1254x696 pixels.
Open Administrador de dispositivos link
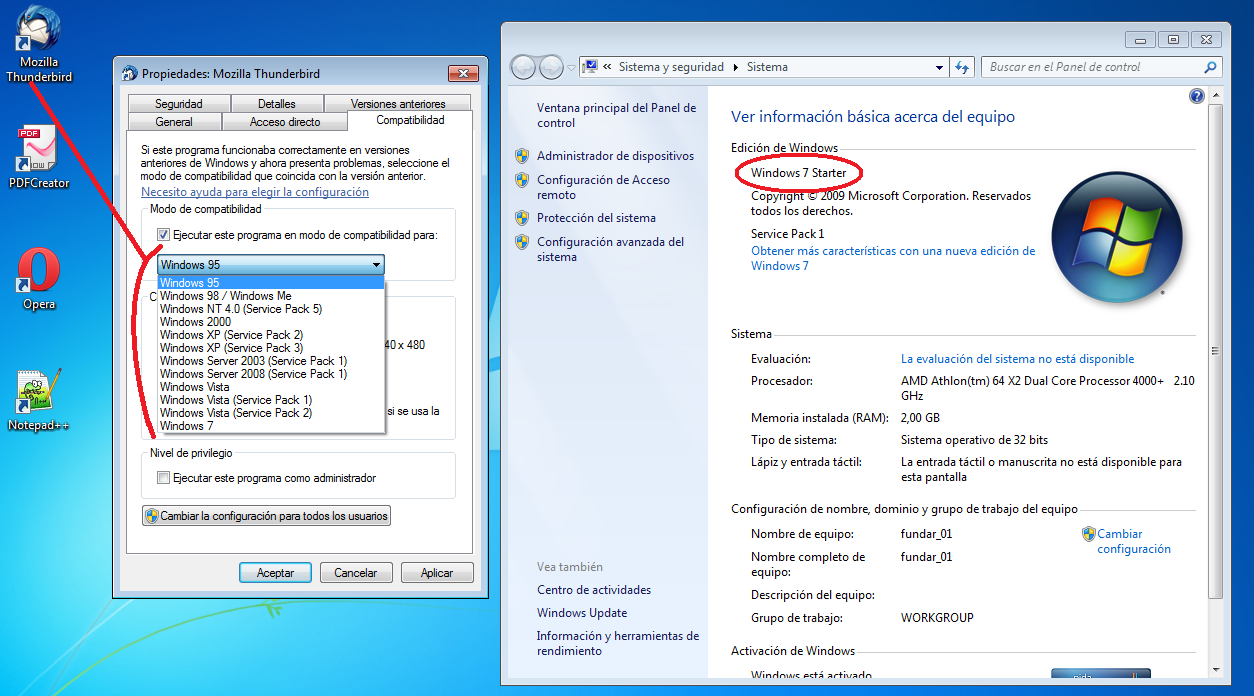615,156
